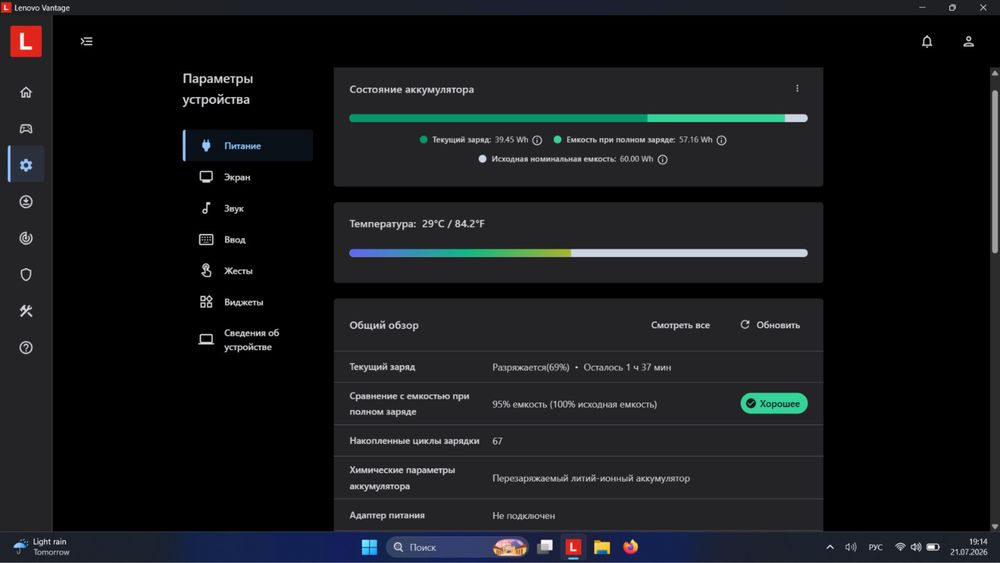Open the System update download icon
This screenshot has height=563, width=1000.
(26, 201)
